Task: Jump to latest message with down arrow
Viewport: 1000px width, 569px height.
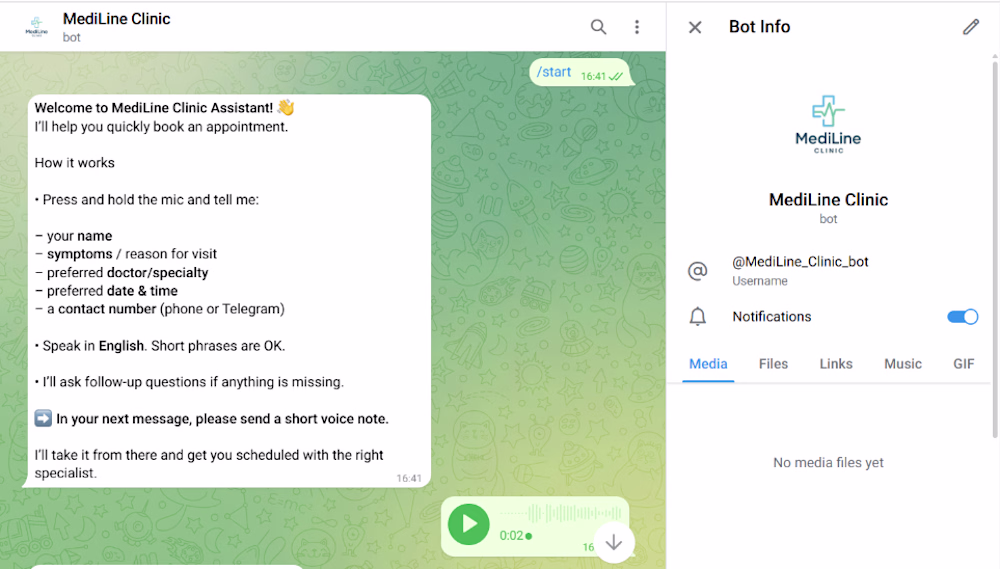Action: click(x=614, y=543)
